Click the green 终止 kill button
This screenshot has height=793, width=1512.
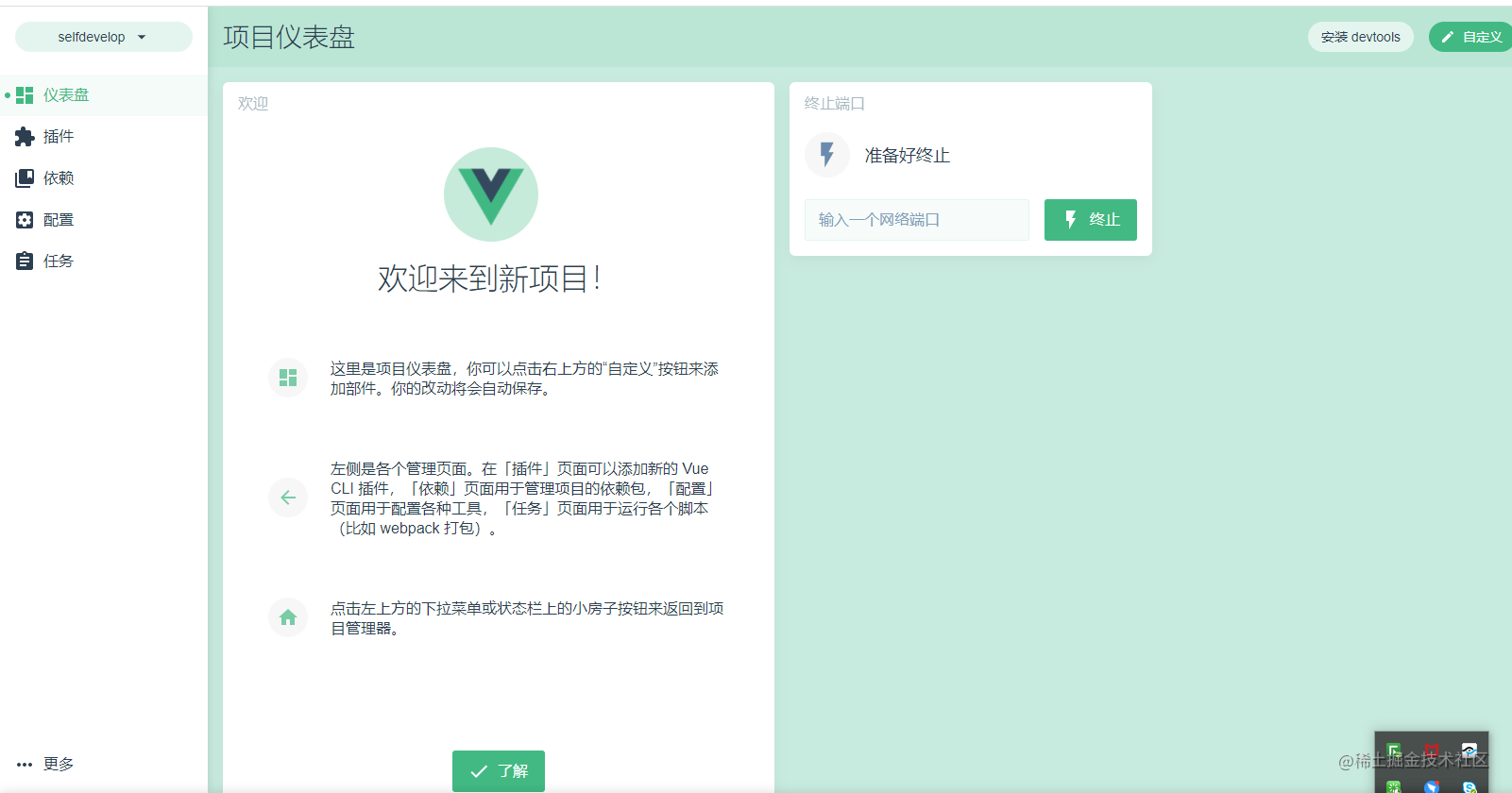[1090, 220]
